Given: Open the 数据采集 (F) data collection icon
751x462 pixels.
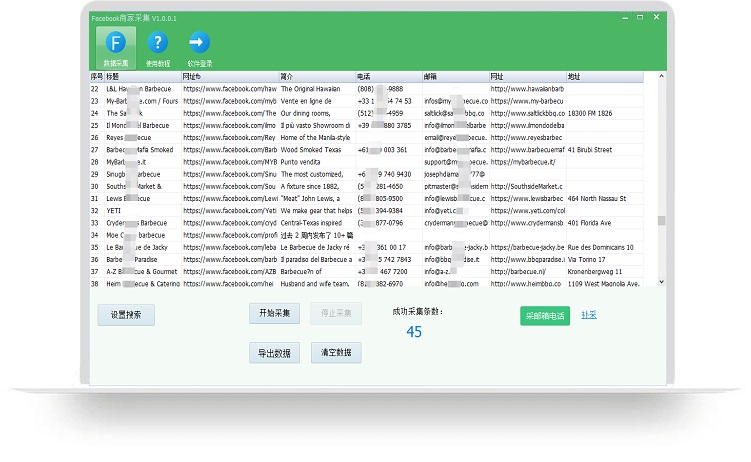Looking at the screenshot, I should coord(116,48).
